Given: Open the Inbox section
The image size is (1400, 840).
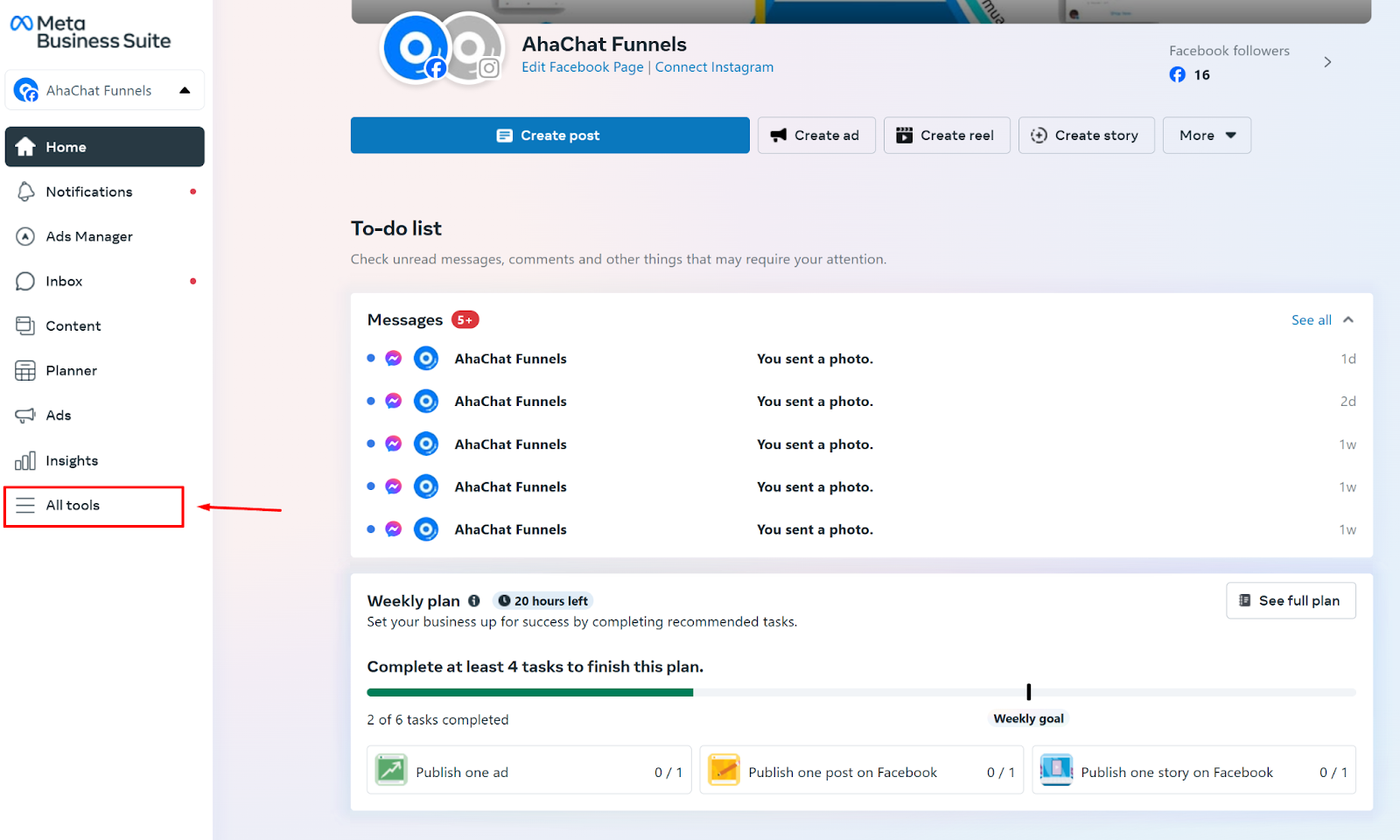Looking at the screenshot, I should [105, 281].
